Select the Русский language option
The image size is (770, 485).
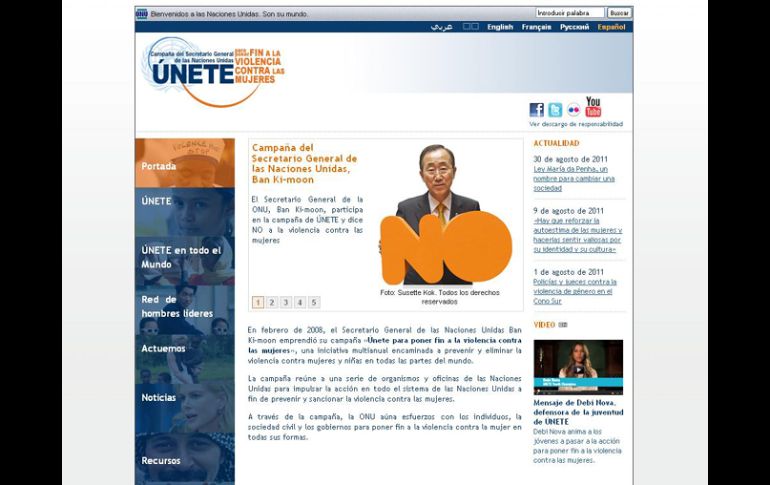[574, 27]
